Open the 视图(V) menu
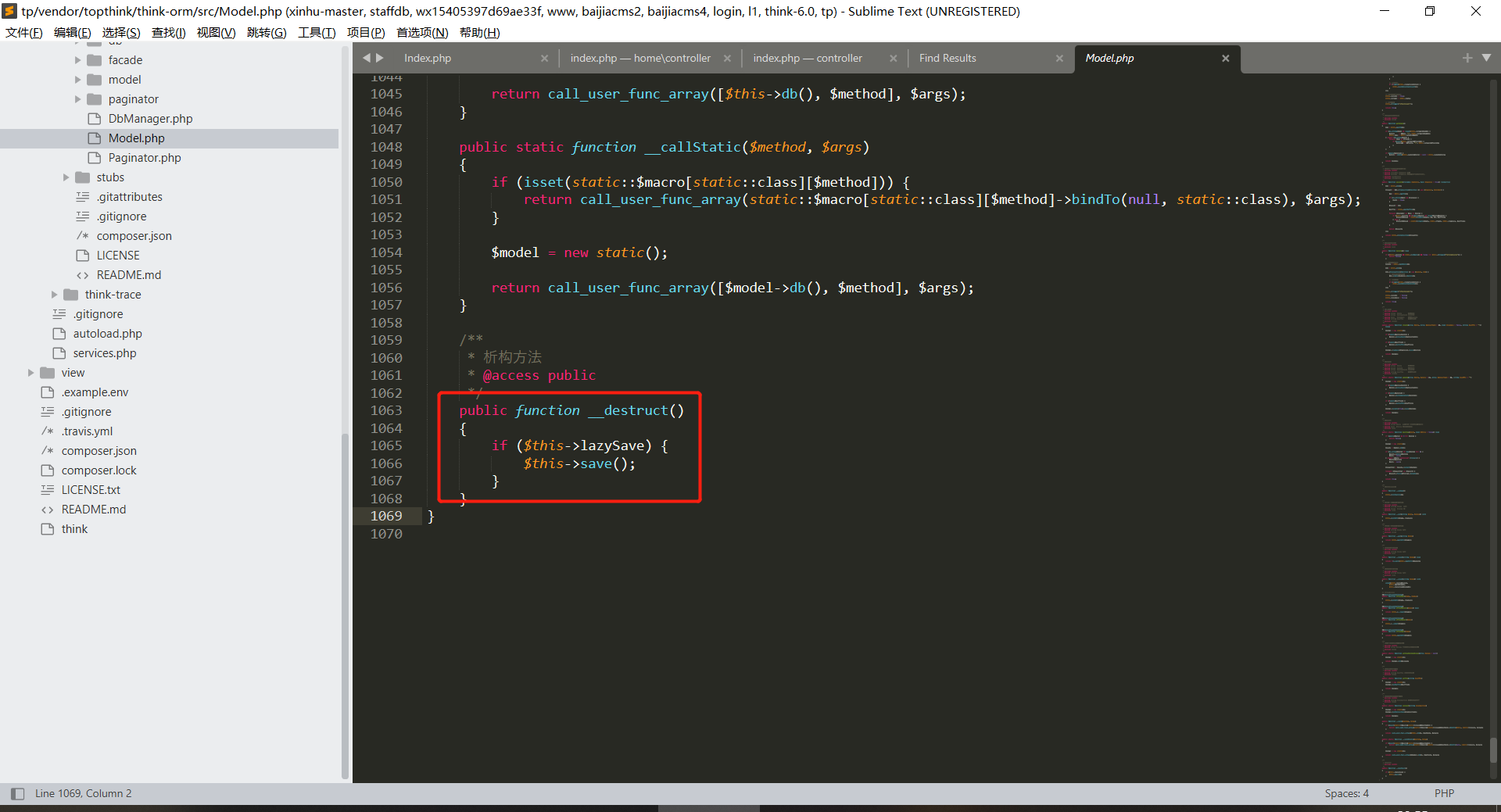 217,32
